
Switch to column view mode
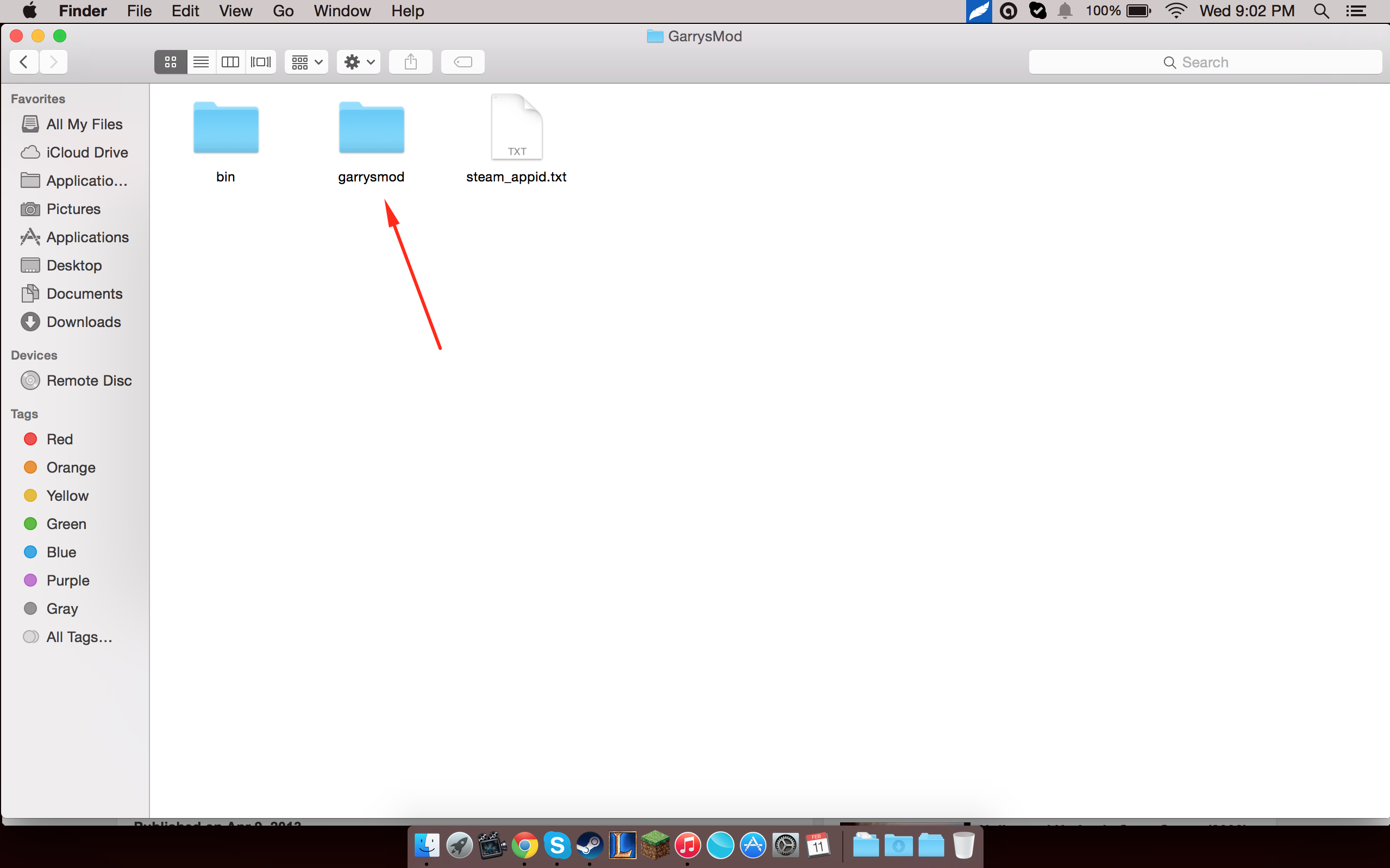pyautogui.click(x=230, y=62)
